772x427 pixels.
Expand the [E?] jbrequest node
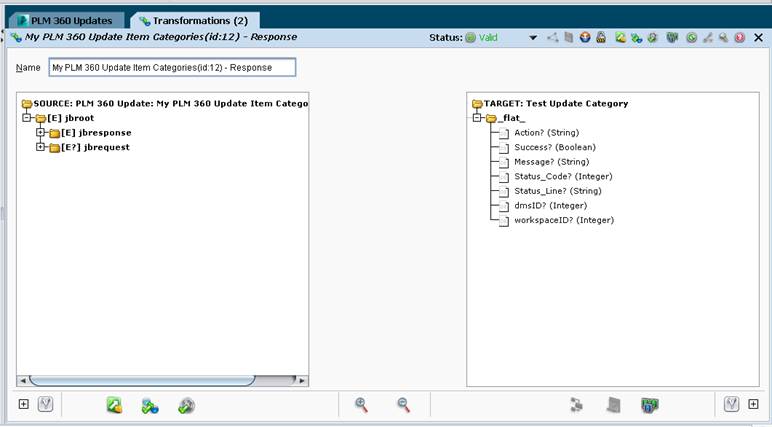point(41,147)
